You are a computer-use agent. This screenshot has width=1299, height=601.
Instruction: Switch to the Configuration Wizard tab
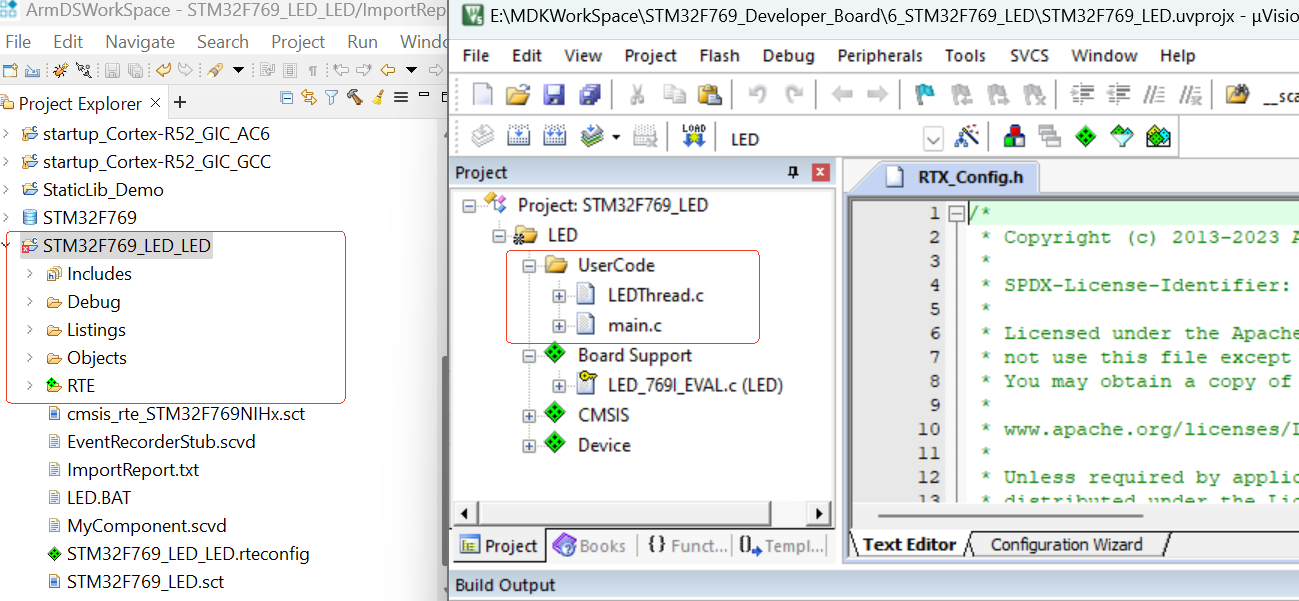coord(1066,545)
